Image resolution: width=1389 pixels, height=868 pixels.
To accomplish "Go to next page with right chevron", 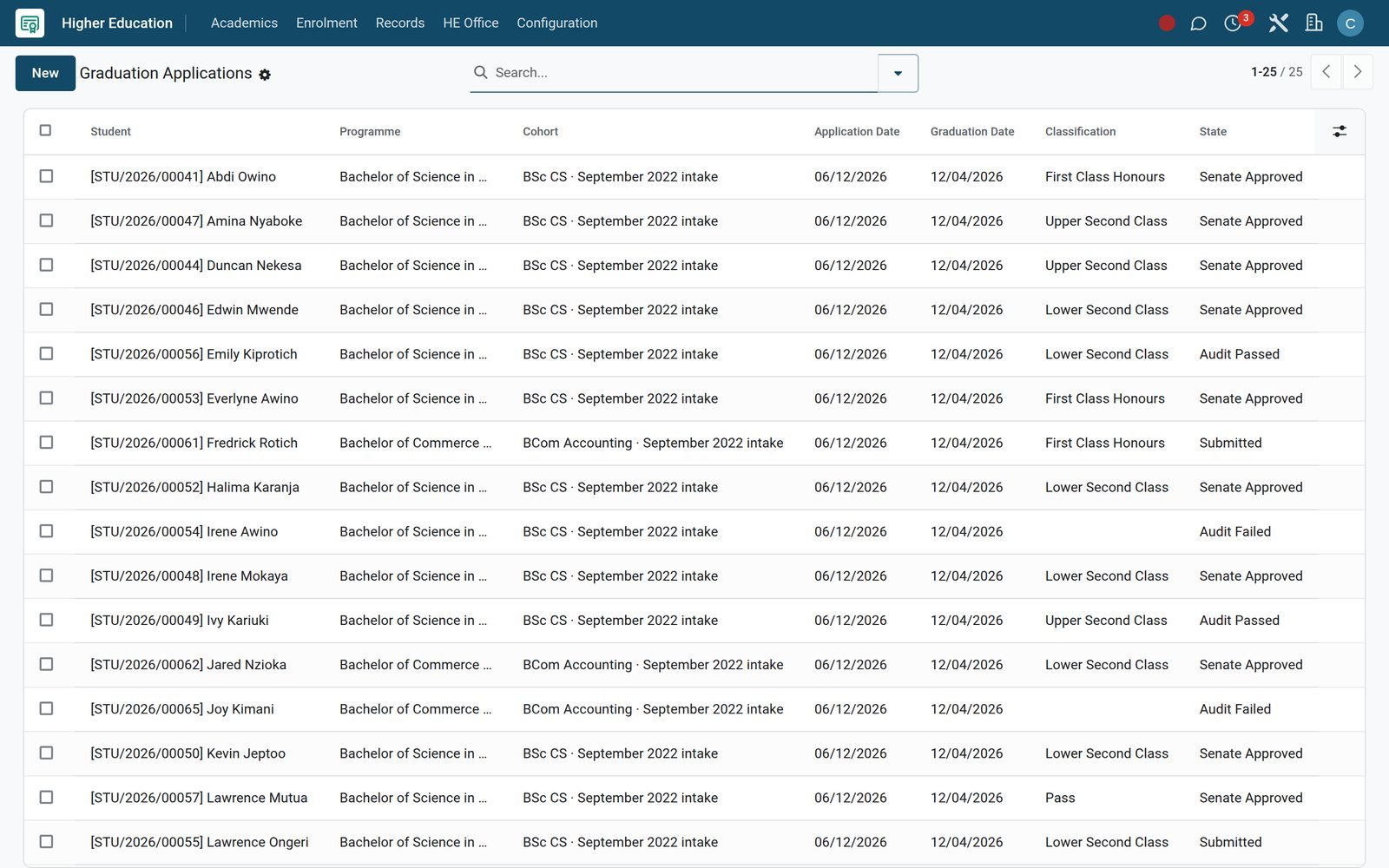I will coord(1358,72).
